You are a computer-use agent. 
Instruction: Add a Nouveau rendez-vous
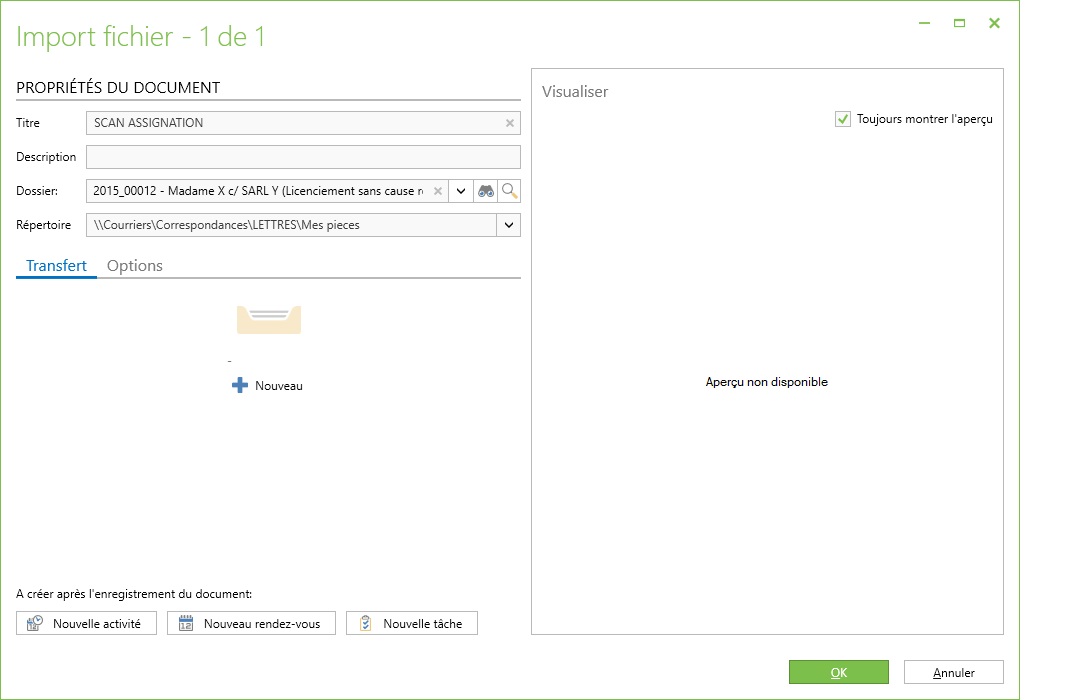coord(250,623)
